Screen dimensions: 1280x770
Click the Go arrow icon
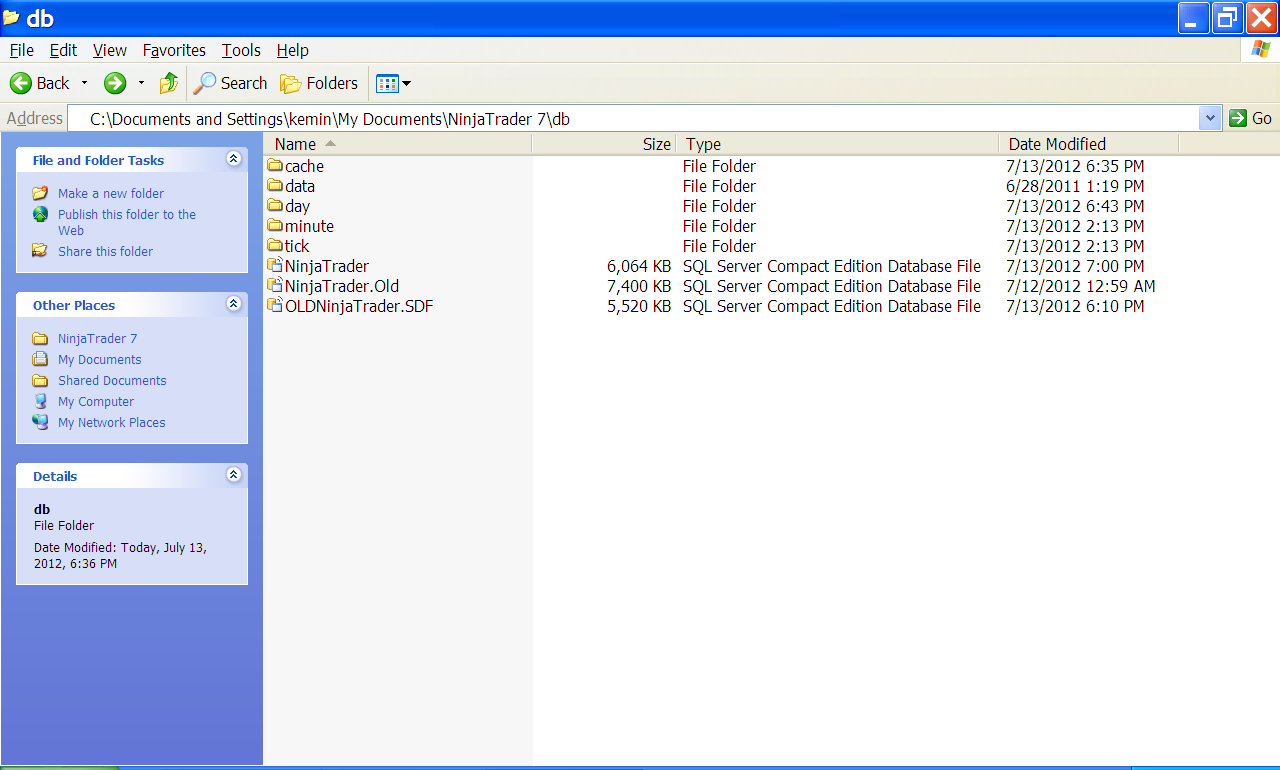click(1238, 118)
